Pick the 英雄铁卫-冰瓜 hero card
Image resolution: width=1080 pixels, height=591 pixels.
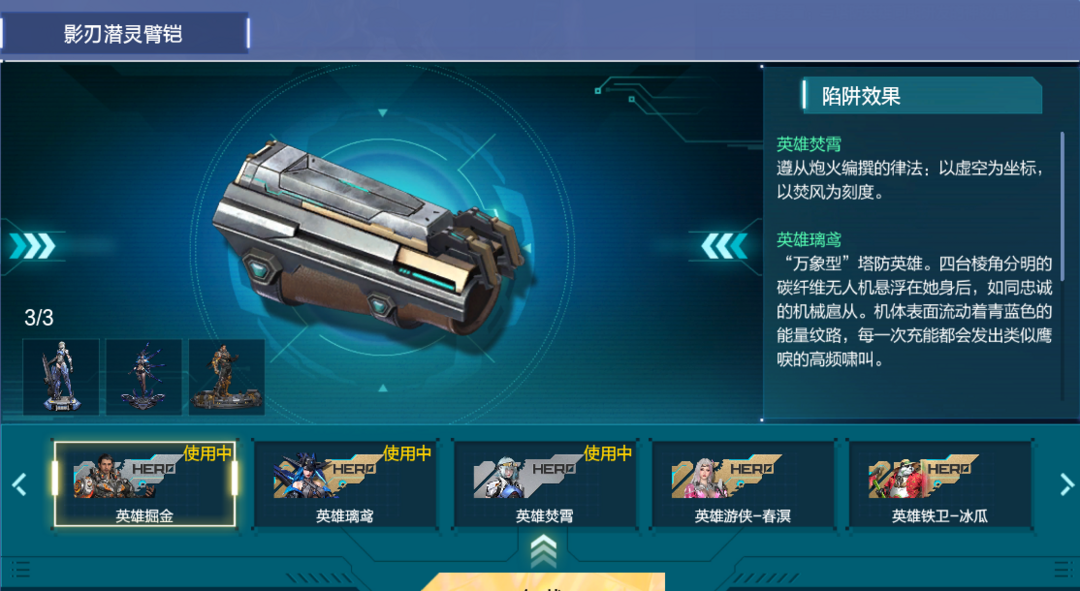click(941, 484)
